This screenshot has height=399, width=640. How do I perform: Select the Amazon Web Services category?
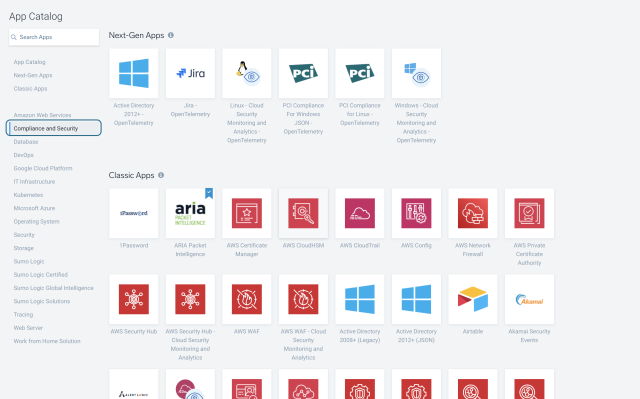pos(42,115)
